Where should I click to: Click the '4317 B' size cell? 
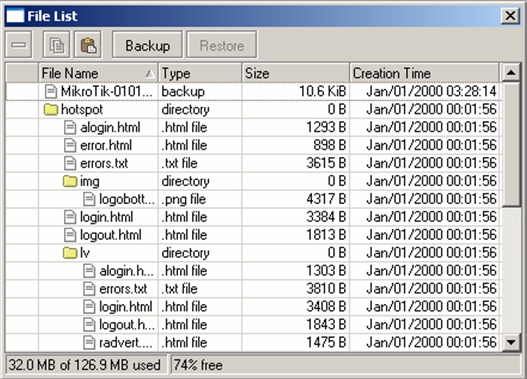coord(326,199)
